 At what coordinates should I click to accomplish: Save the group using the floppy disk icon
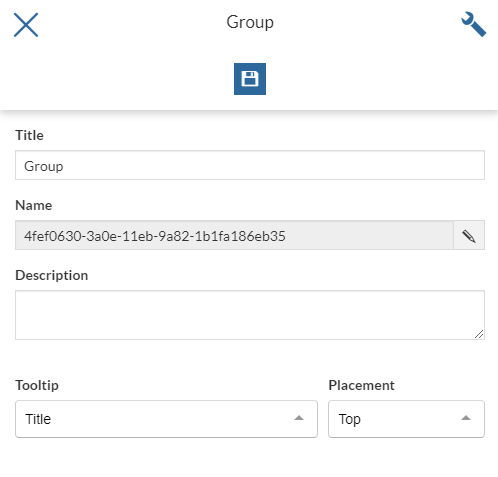tap(250, 79)
